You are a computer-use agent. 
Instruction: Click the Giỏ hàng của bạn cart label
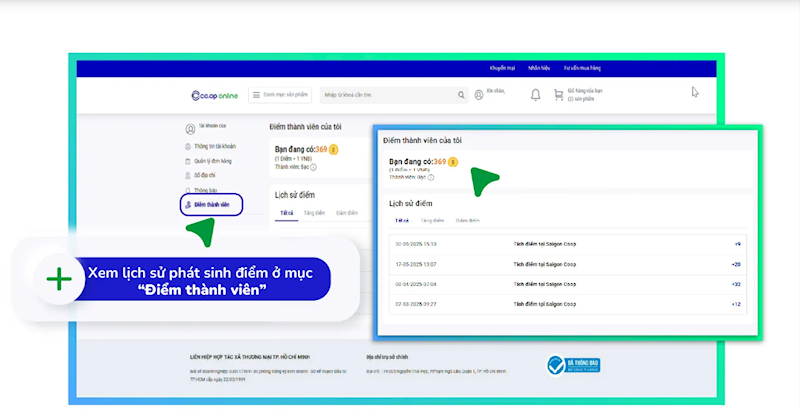585,91
